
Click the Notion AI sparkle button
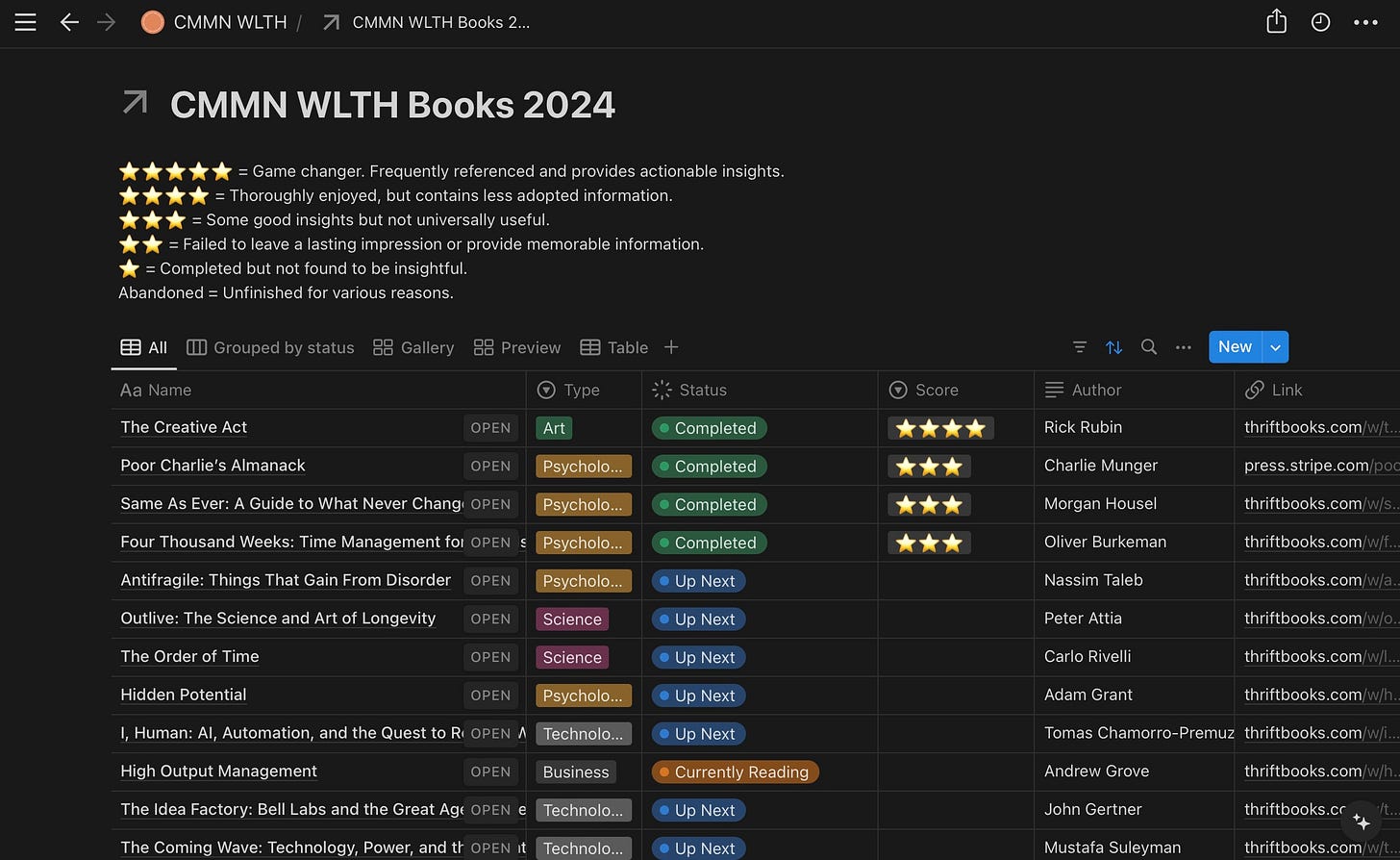pyautogui.click(x=1361, y=822)
